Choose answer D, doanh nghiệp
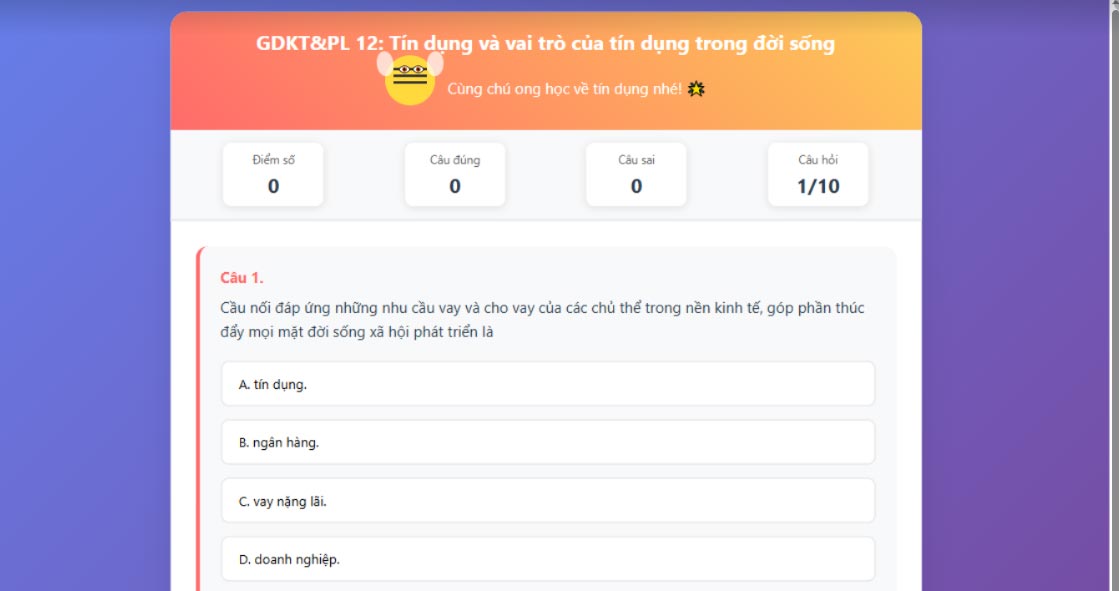This screenshot has width=1119, height=591. (548, 557)
